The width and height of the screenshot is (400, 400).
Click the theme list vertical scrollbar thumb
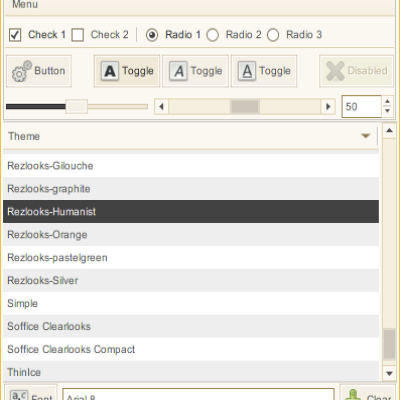point(389,344)
